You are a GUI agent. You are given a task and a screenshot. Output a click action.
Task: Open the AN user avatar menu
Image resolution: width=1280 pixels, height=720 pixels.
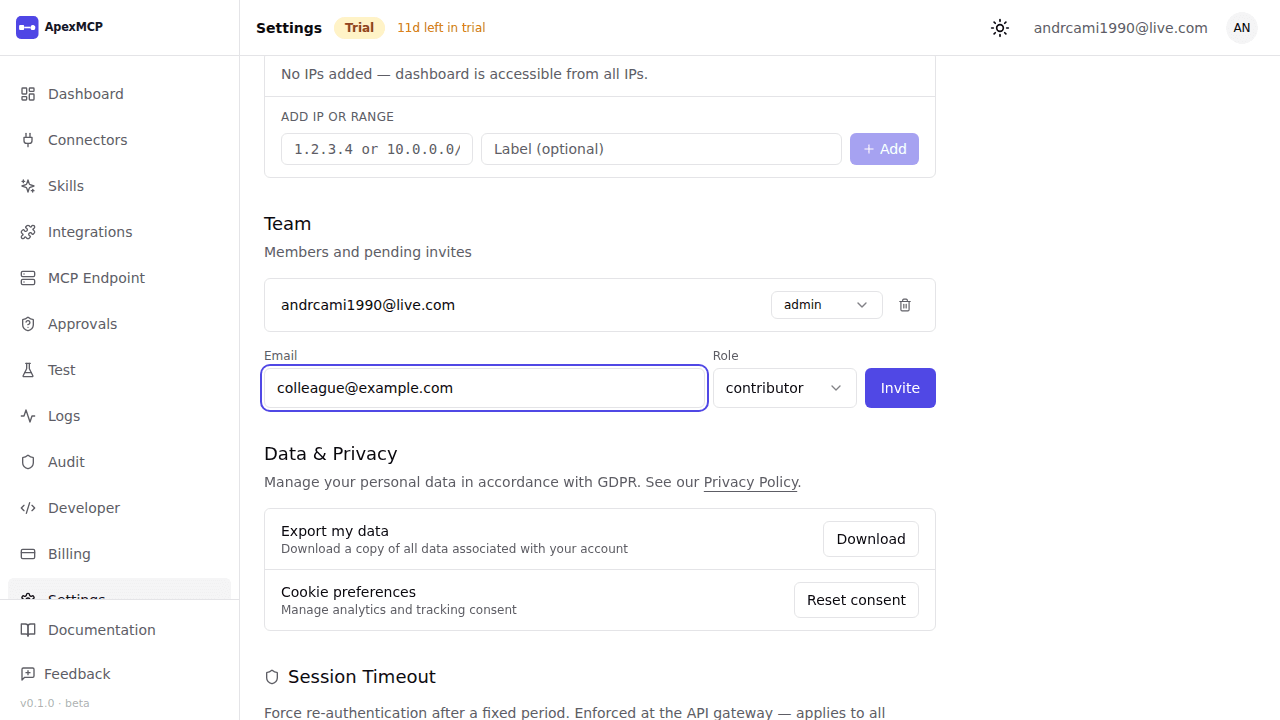click(1242, 28)
